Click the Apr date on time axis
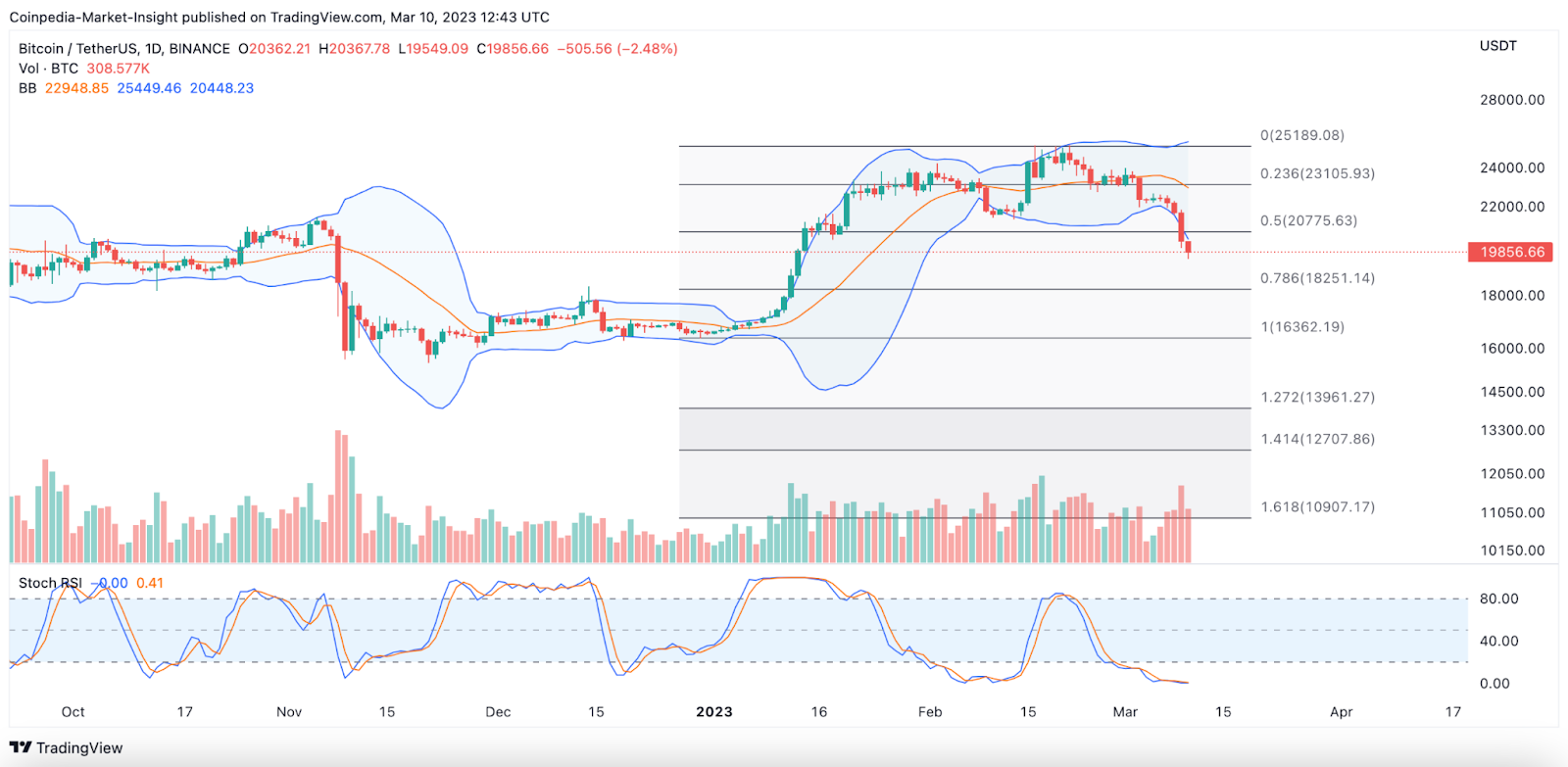 (x=1342, y=712)
